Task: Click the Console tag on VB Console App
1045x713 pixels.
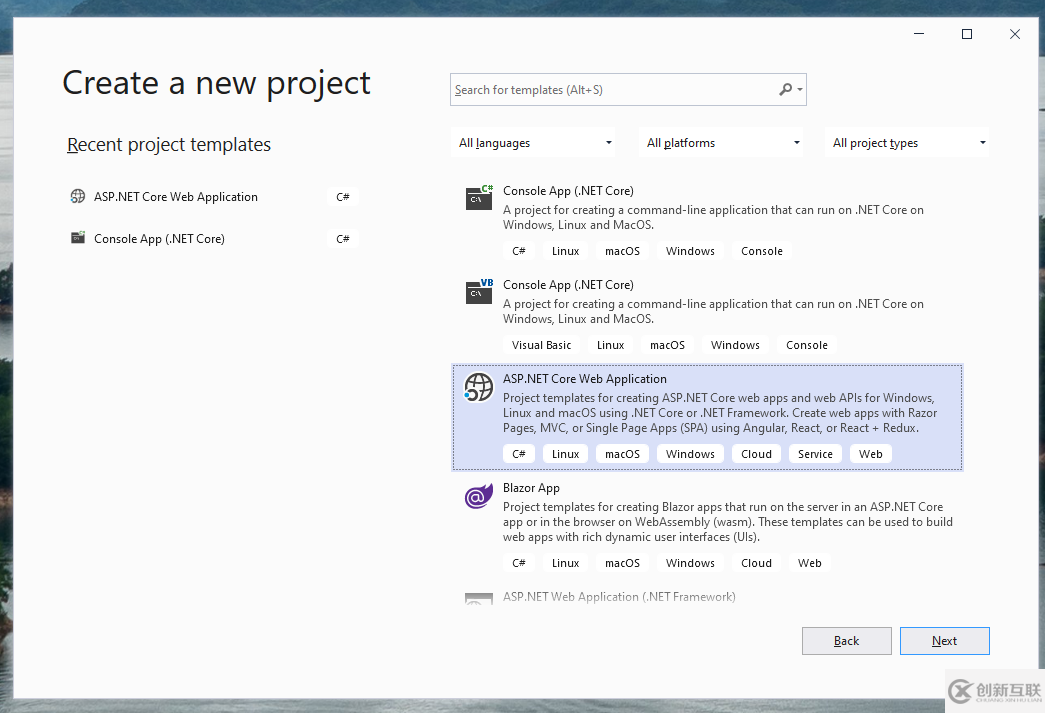Action: [806, 345]
